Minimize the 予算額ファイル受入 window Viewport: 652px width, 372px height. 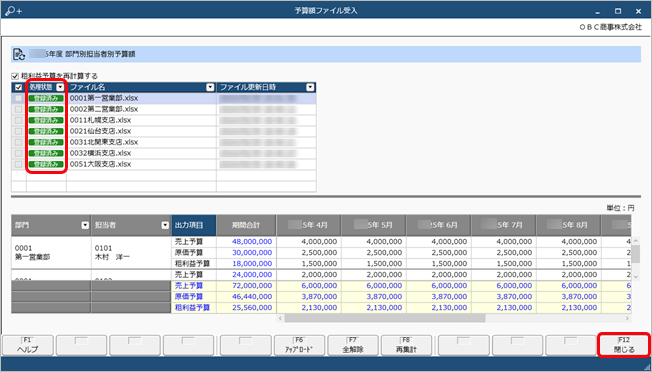(598, 11)
